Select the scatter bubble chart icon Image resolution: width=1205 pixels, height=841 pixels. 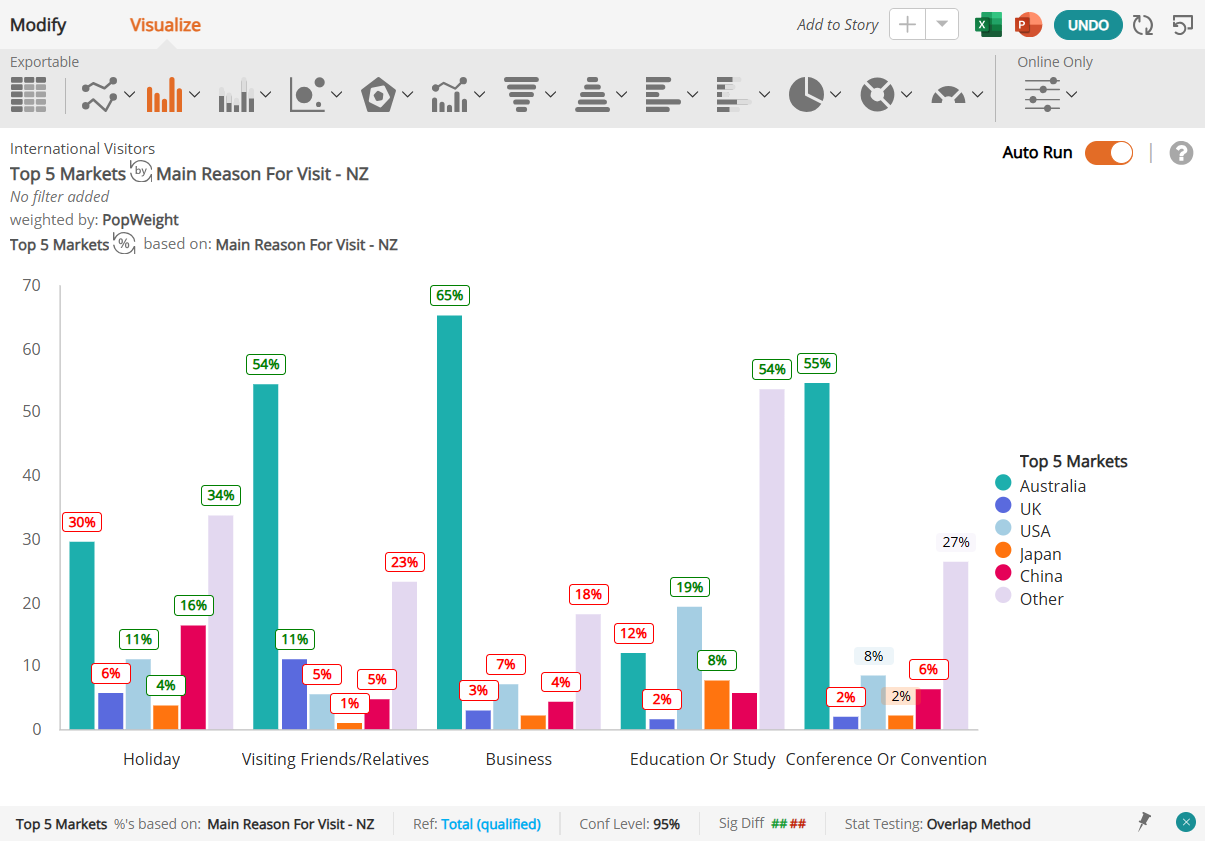pyautogui.click(x=308, y=94)
